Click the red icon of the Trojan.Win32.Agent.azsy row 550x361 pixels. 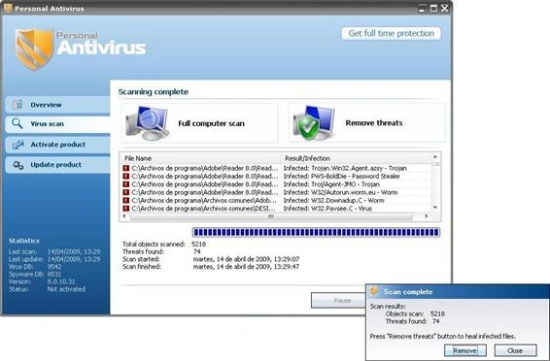(x=126, y=168)
